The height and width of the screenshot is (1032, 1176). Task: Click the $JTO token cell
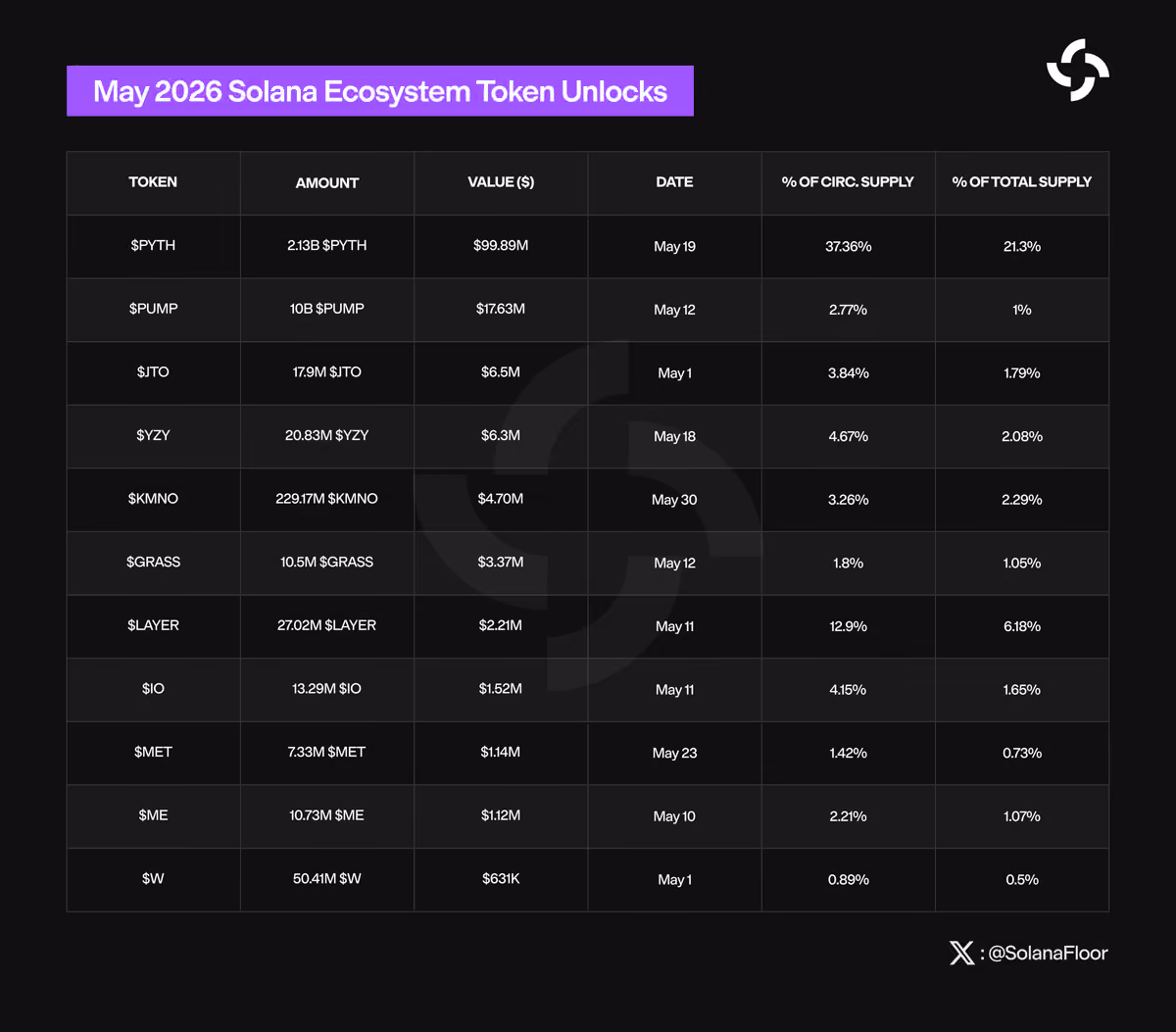click(153, 371)
